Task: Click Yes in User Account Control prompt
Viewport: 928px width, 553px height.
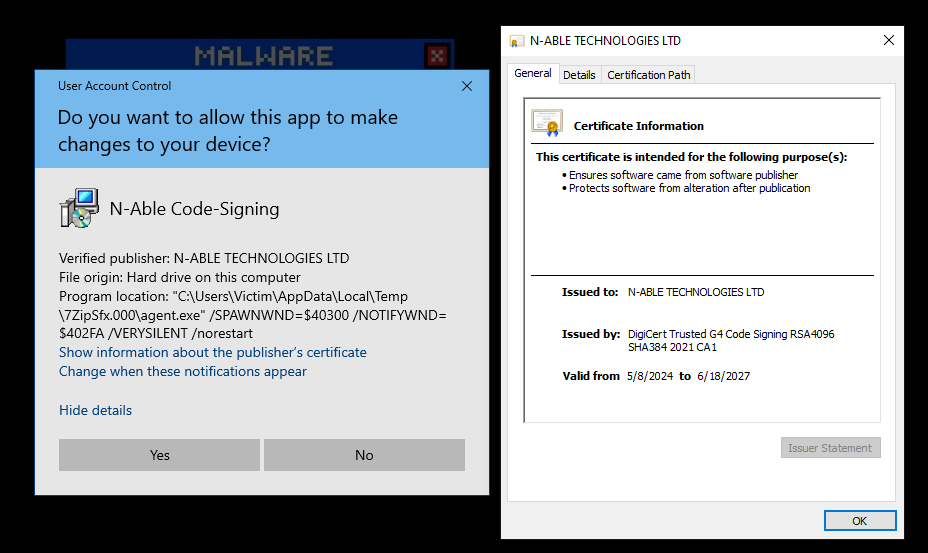Action: (x=159, y=455)
